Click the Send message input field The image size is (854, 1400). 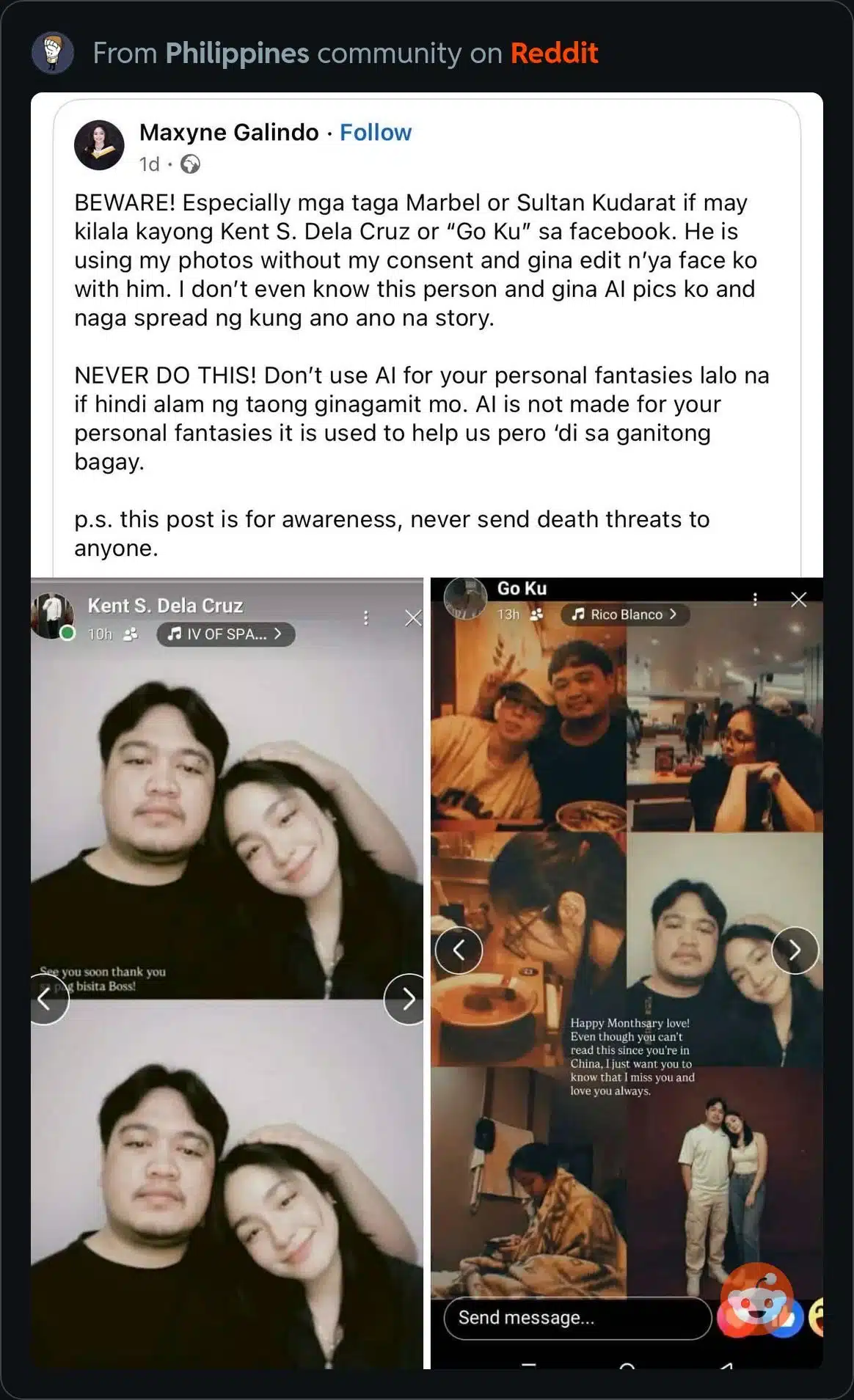point(577,1318)
